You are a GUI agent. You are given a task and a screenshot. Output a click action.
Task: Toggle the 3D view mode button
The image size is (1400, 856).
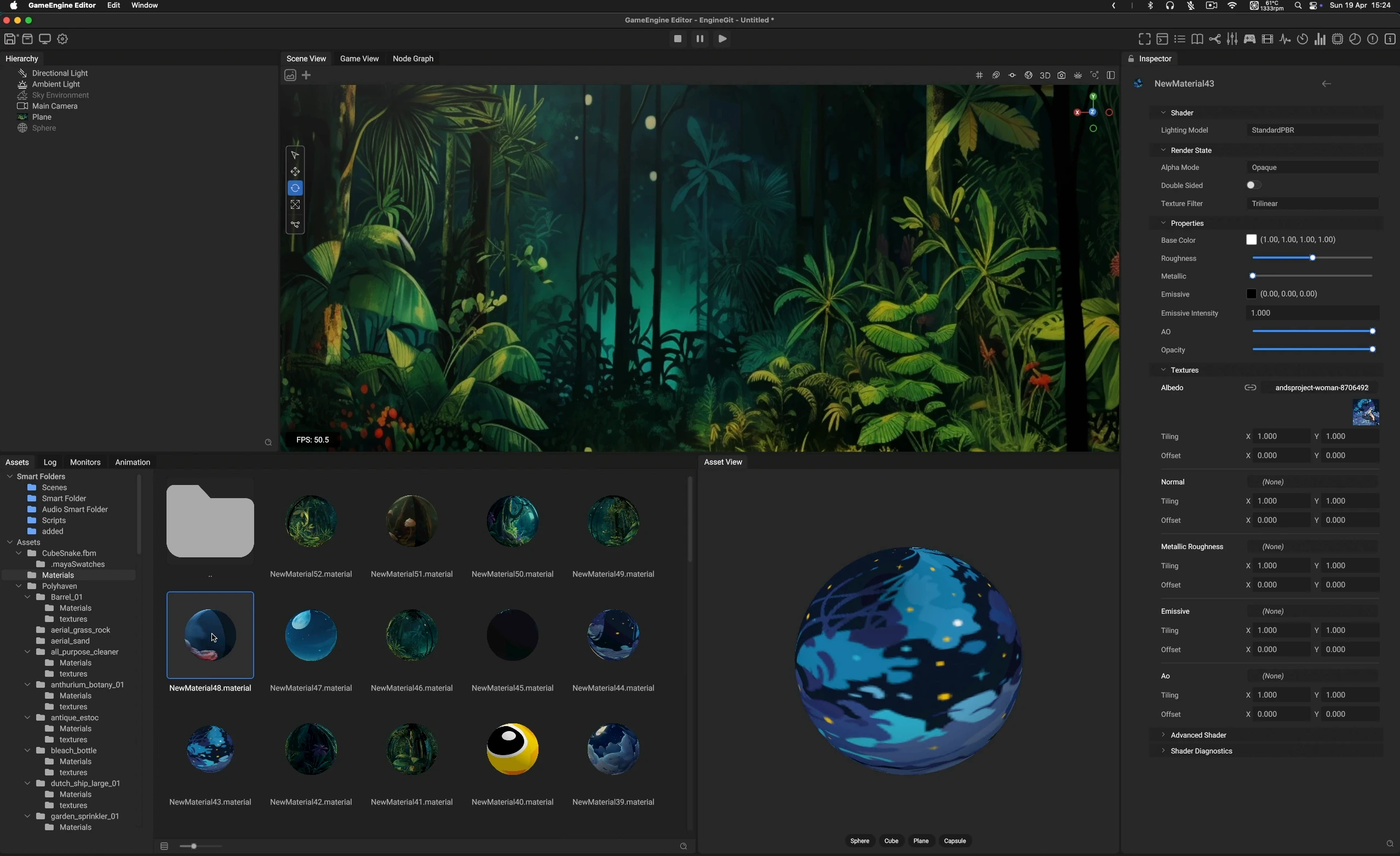coord(1045,75)
